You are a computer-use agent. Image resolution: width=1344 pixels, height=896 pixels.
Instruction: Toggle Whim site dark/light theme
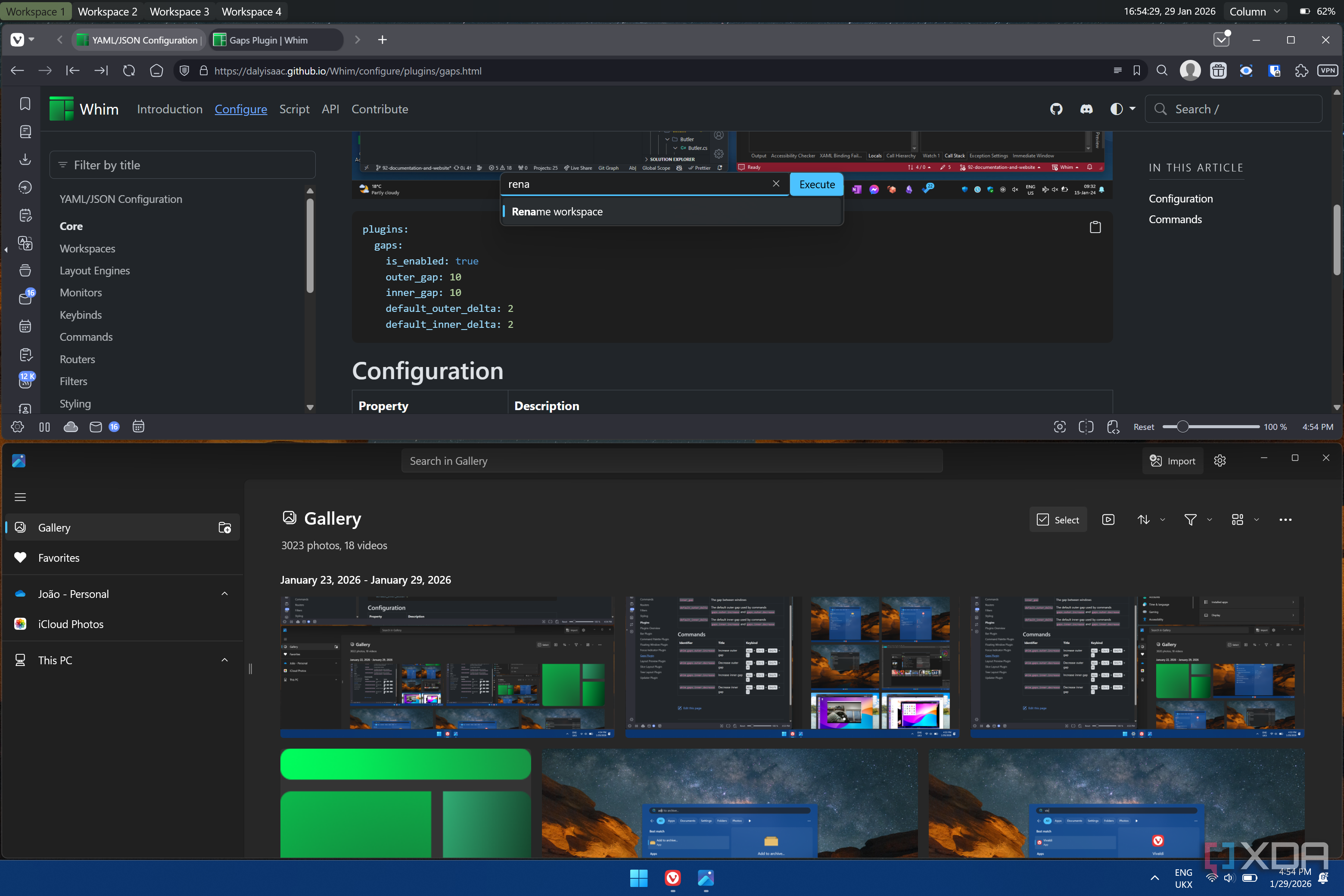click(x=1122, y=109)
